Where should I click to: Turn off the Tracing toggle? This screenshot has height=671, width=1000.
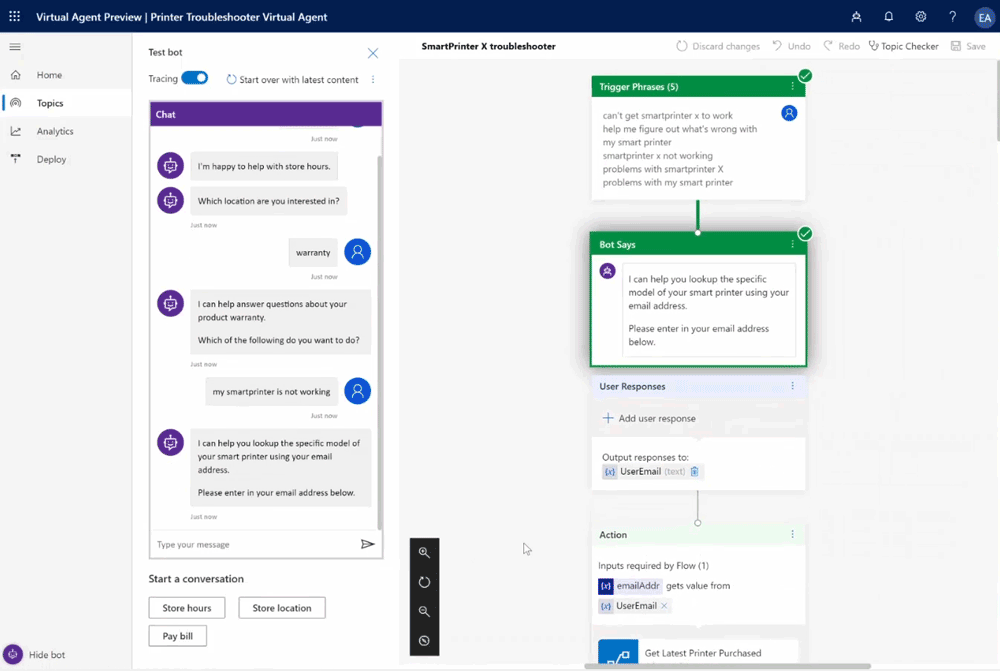pos(195,78)
